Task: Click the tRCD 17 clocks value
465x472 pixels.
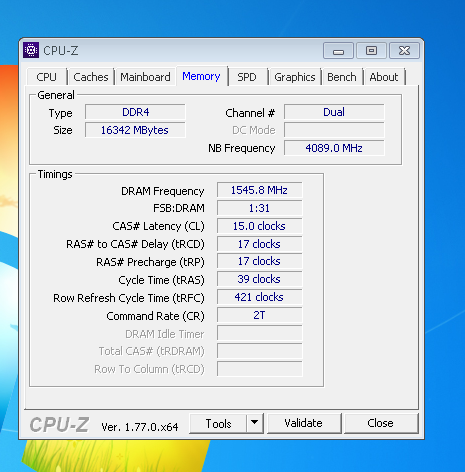Action: point(260,244)
